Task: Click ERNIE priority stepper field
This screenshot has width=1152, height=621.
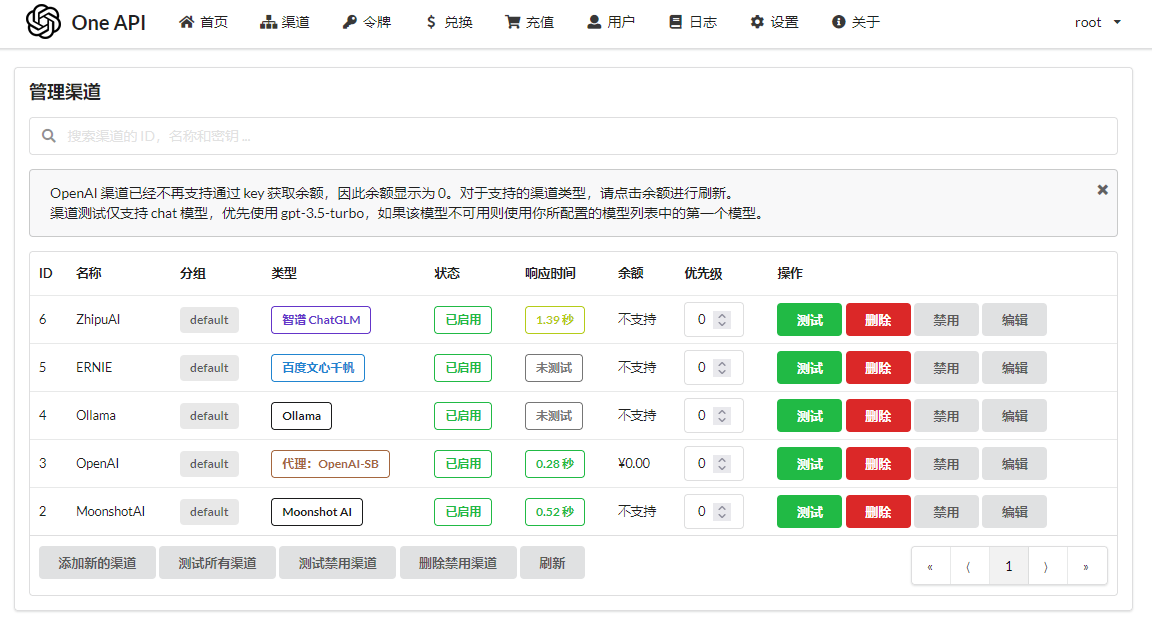Action: tap(713, 367)
